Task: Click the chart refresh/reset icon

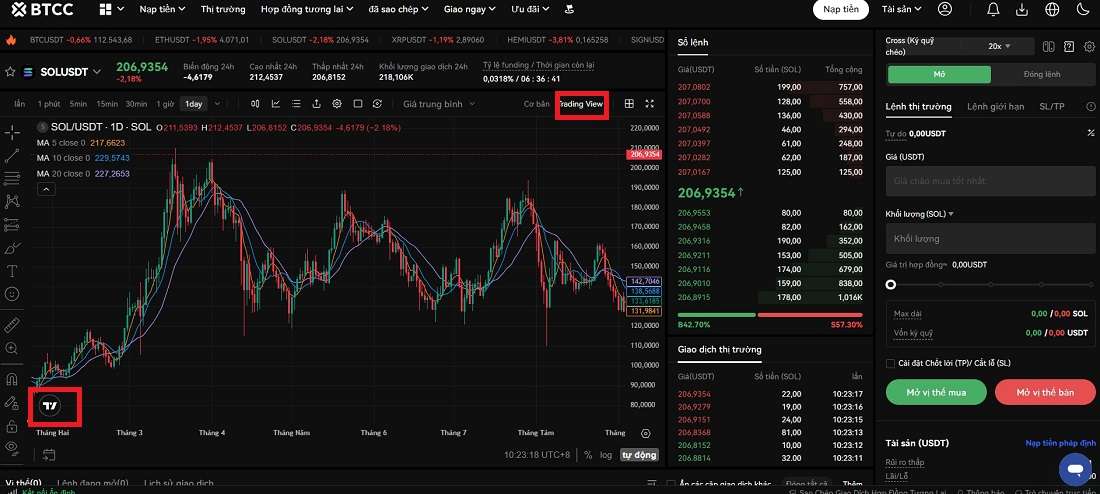Action: [x=377, y=104]
